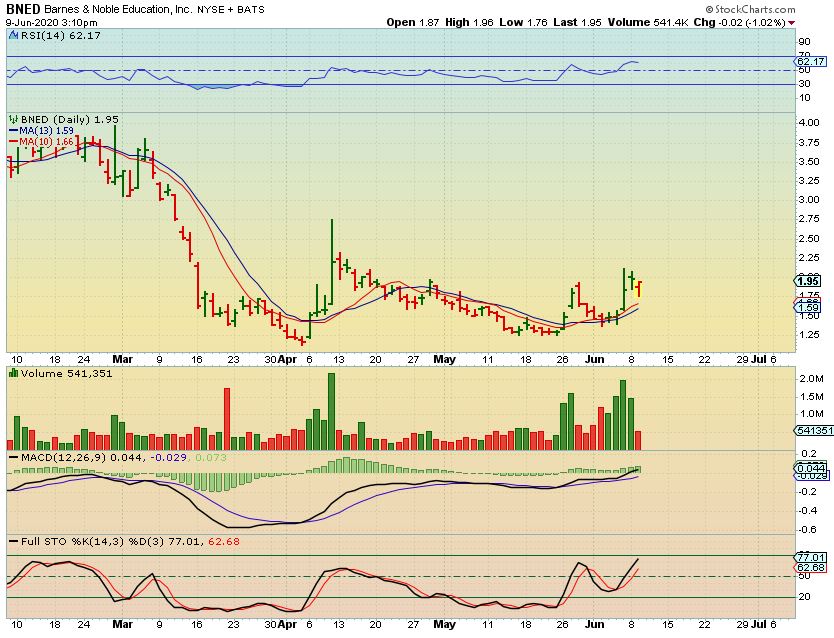
Task: Click the 30 level label on RSI axis
Action: 804,84
